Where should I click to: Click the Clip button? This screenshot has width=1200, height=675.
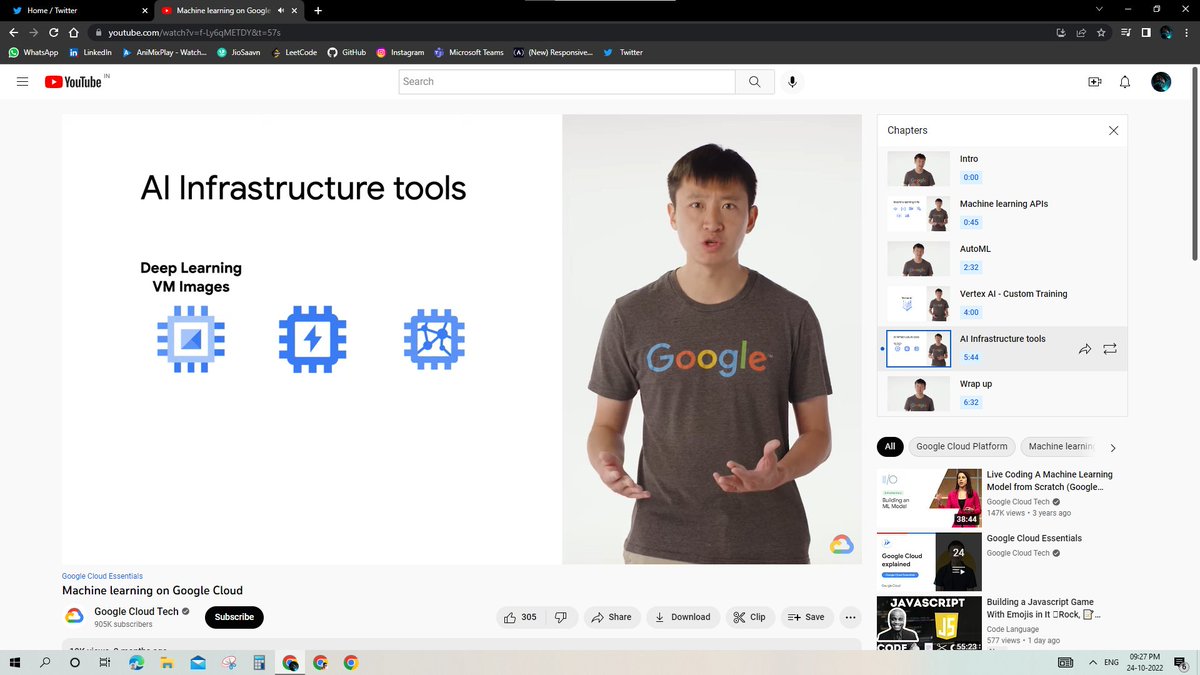point(749,617)
